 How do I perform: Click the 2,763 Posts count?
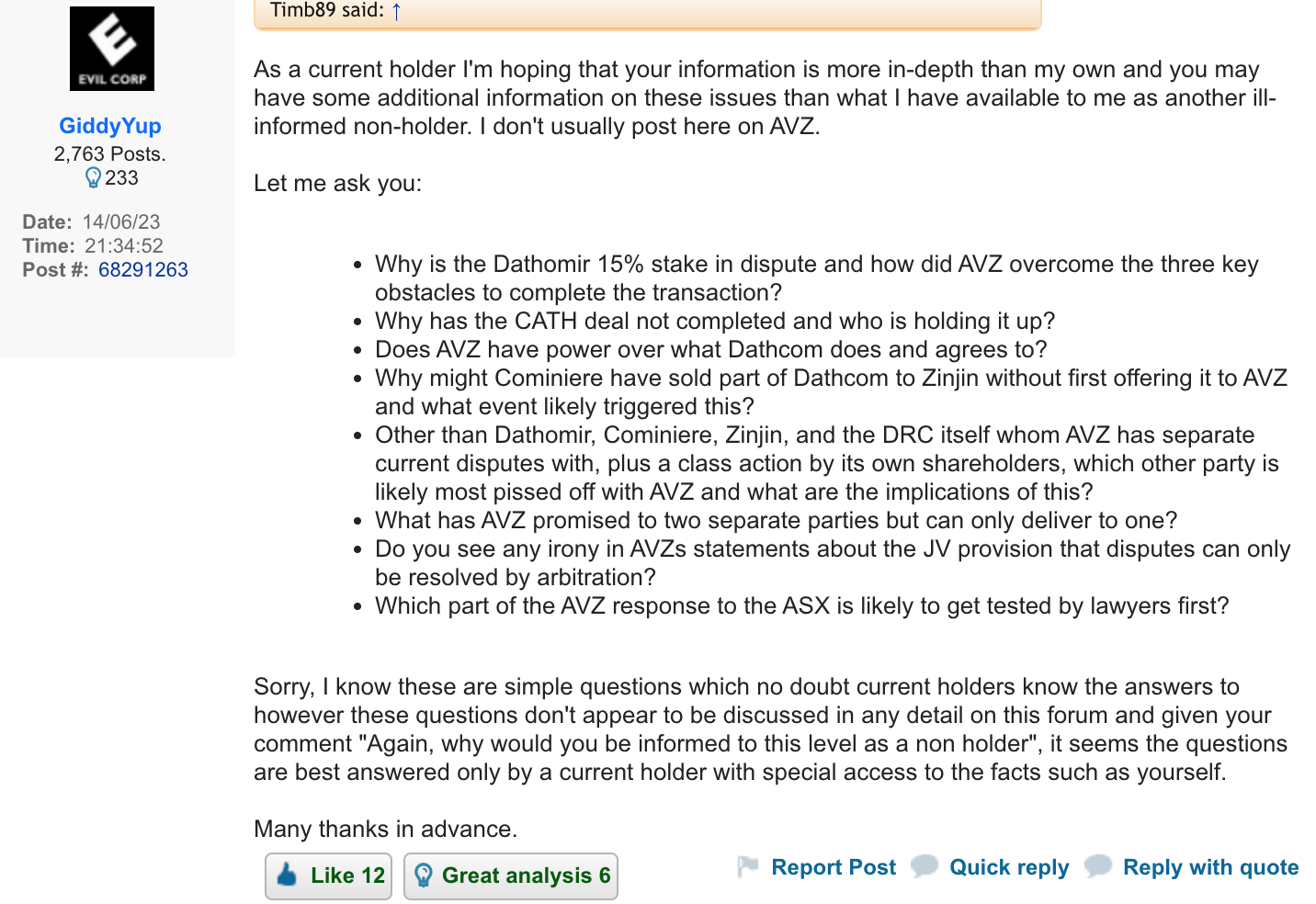[x=110, y=153]
